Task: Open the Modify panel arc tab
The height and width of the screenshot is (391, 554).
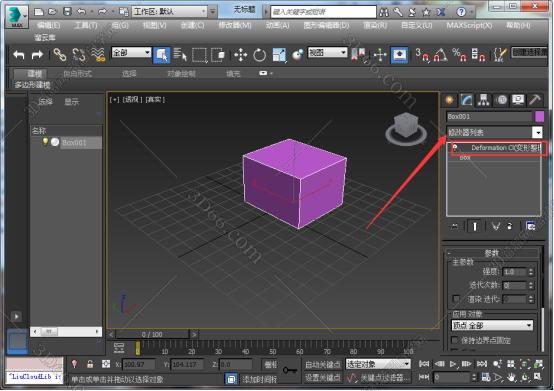Action: (466, 100)
